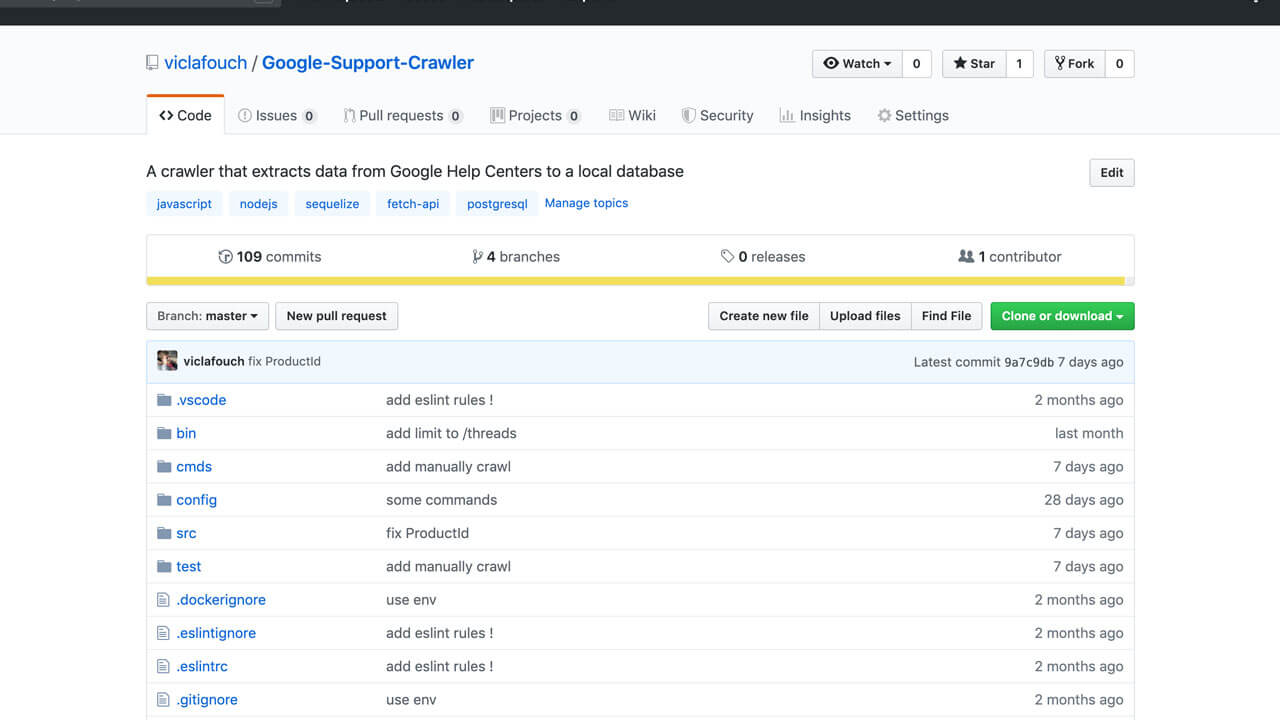Open repository Settings tab
The width and height of the screenshot is (1280, 720).
(913, 115)
